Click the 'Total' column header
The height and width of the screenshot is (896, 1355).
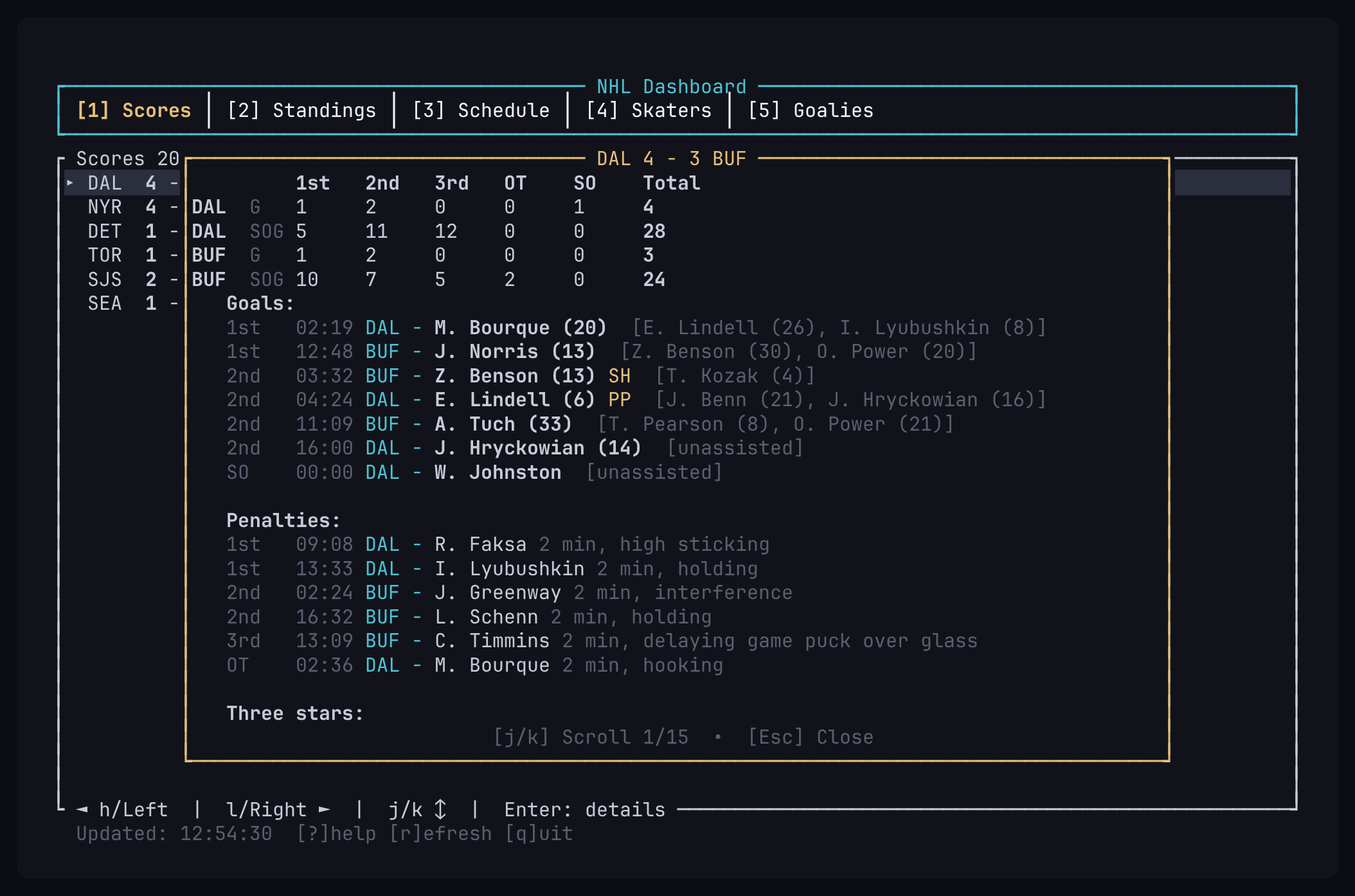click(x=672, y=183)
